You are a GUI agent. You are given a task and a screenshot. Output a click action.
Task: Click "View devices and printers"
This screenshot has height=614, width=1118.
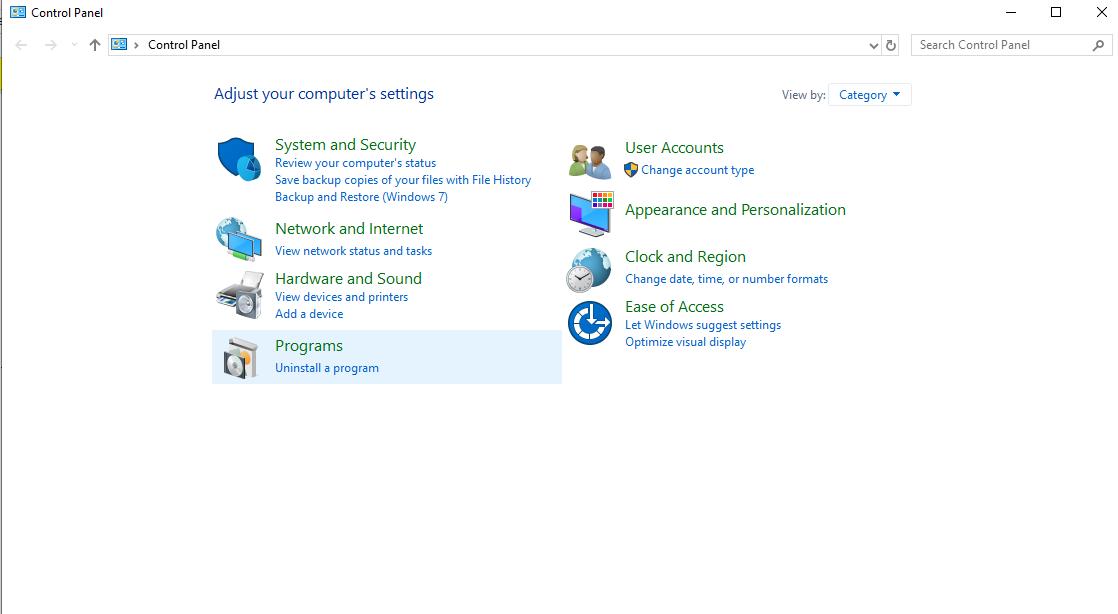tap(342, 297)
